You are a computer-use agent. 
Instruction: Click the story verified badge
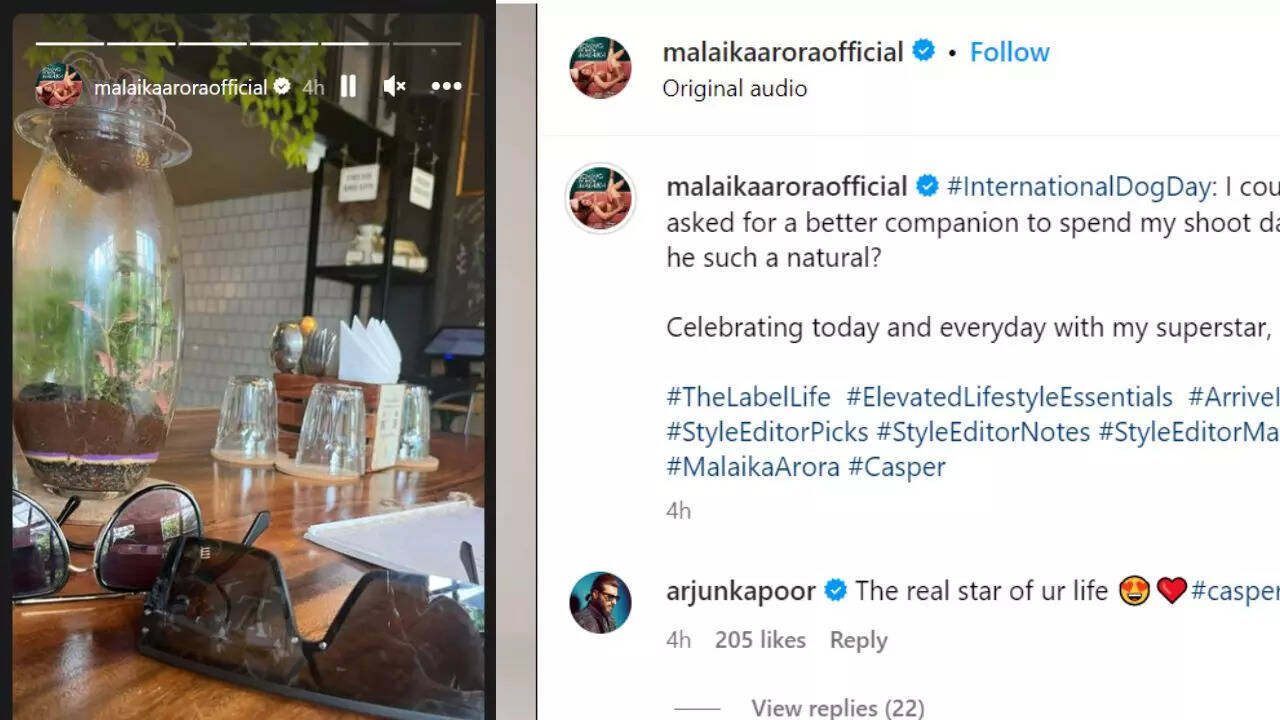pos(282,87)
